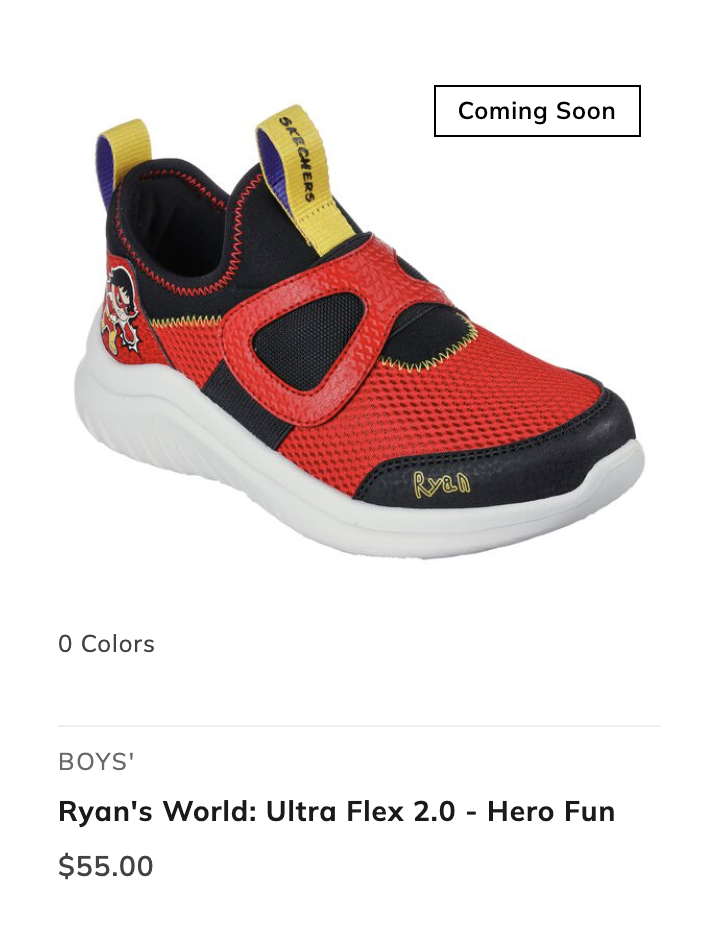716x946 pixels.
Task: Click the word "Hero Fun" in the title
Action: [551, 811]
